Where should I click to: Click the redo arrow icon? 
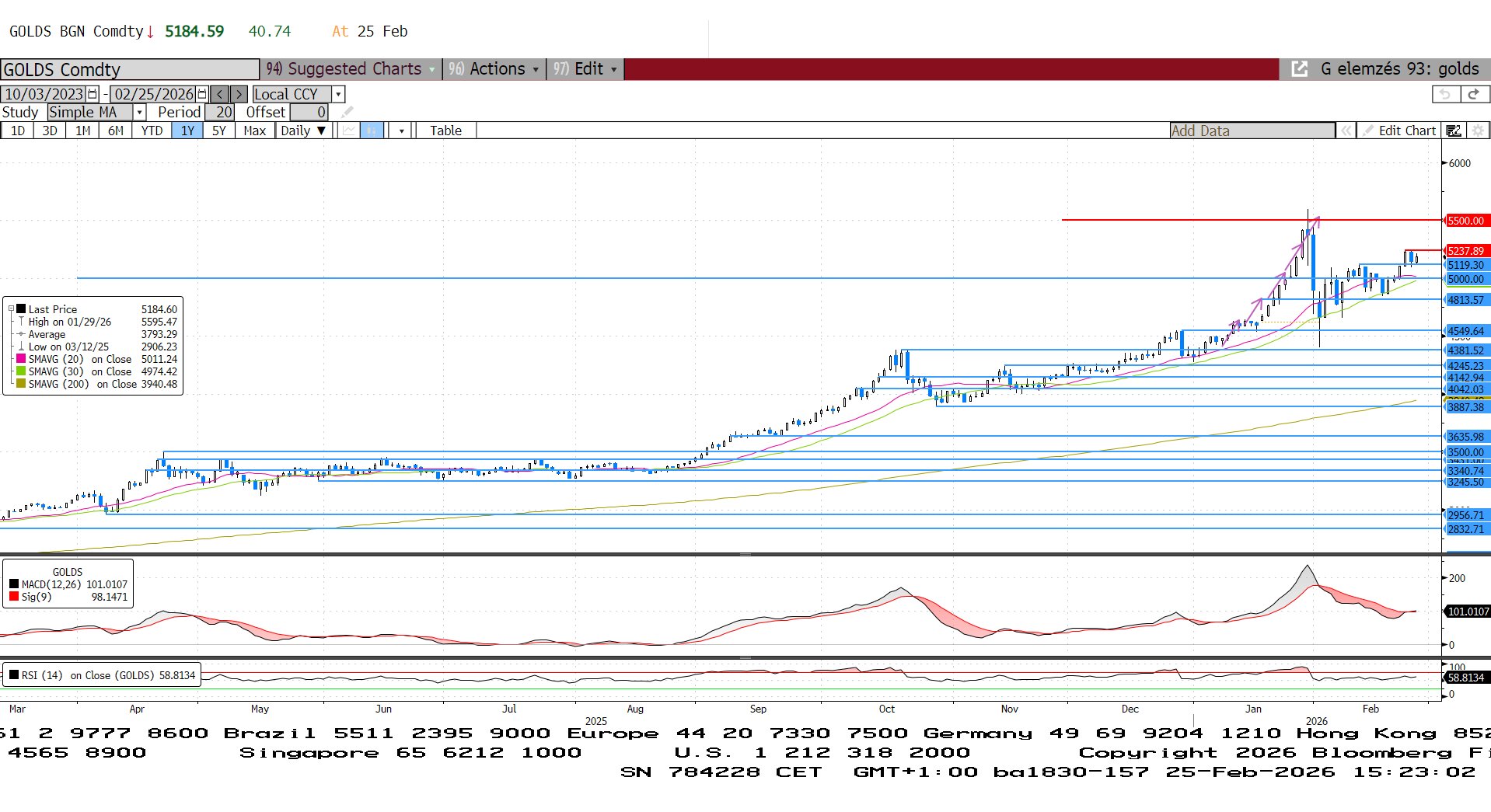[x=1473, y=94]
